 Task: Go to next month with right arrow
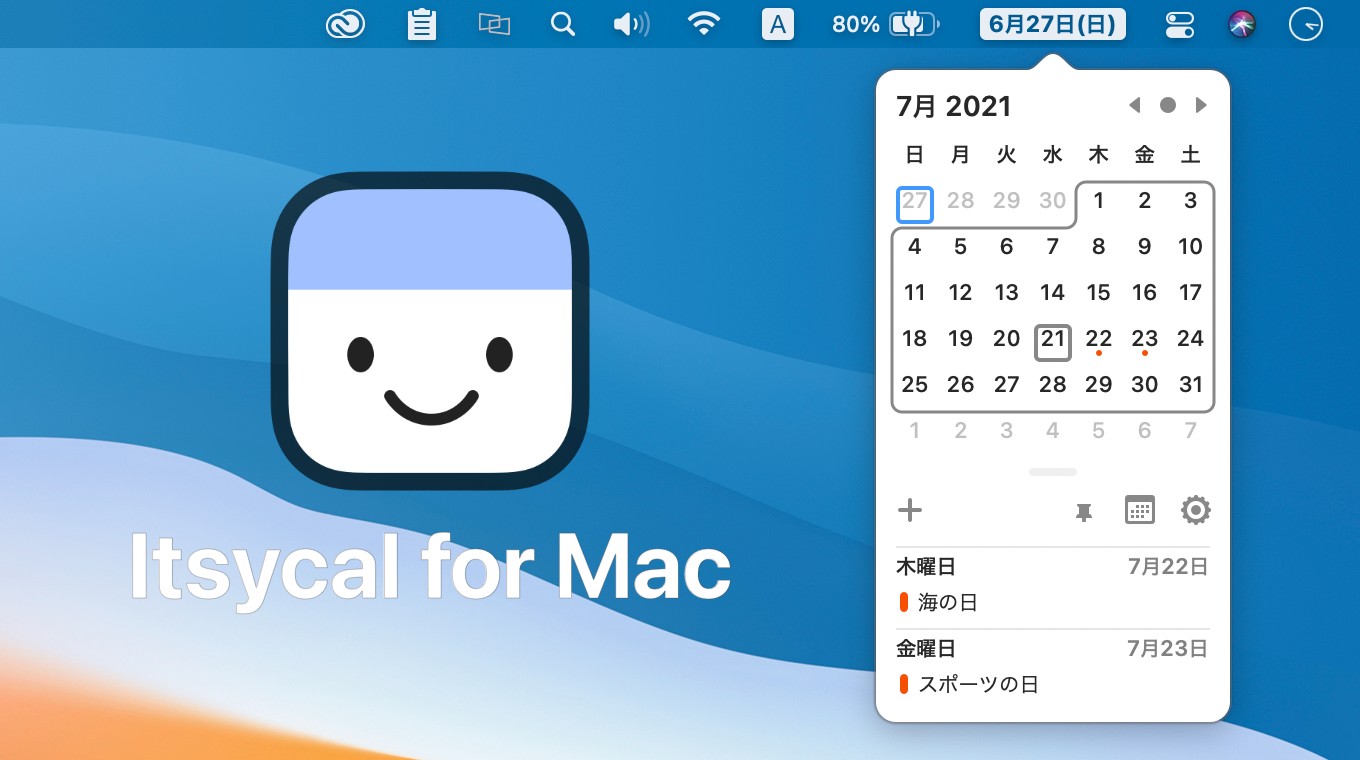(x=1201, y=105)
